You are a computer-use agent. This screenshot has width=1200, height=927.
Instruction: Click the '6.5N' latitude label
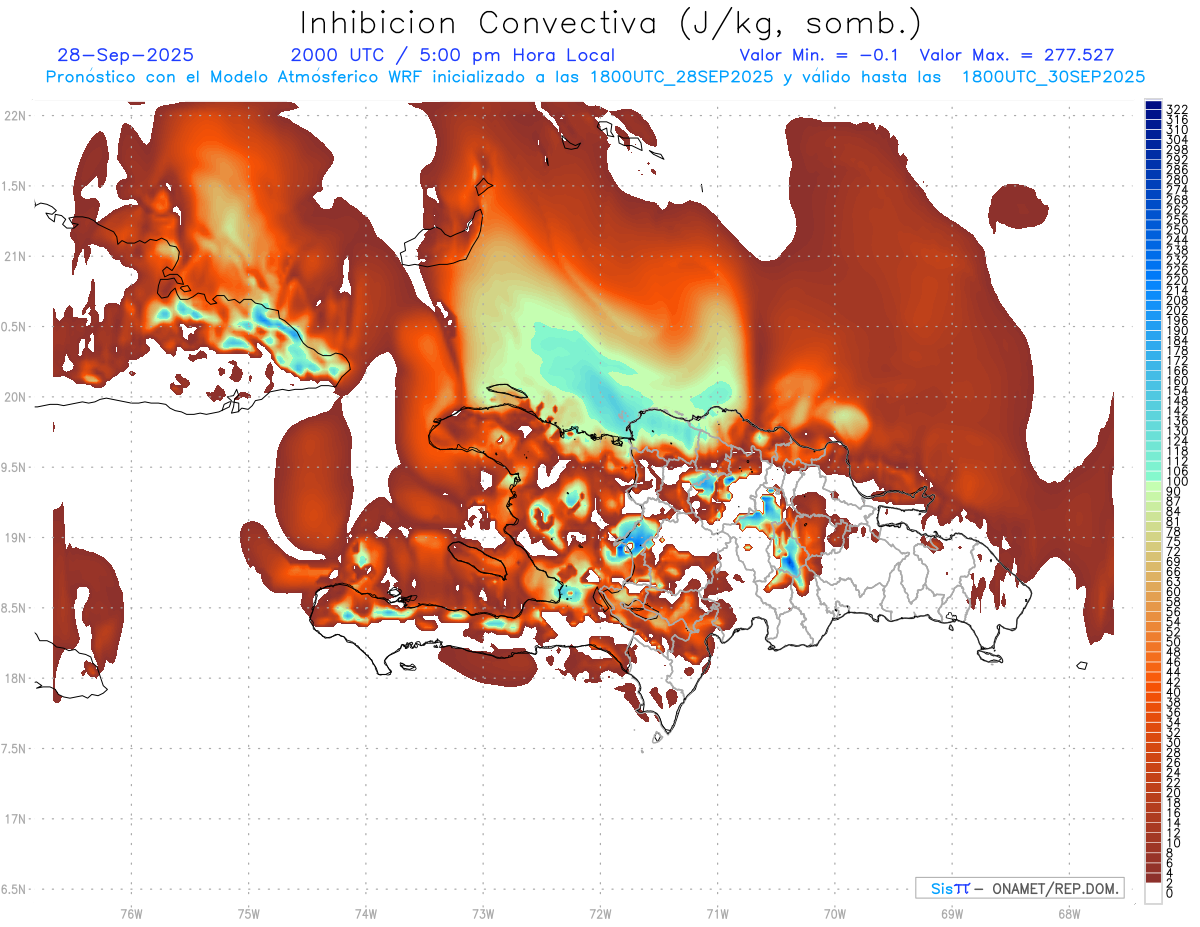tap(14, 890)
